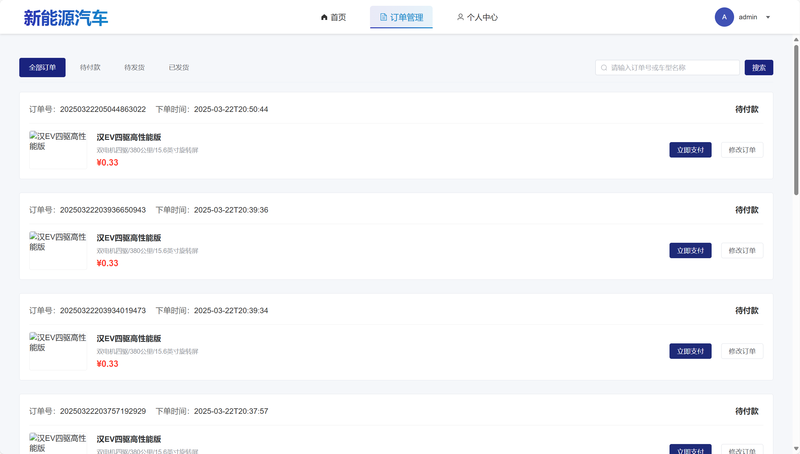
Task: Modify order 20250322203934019473
Action: tap(742, 351)
